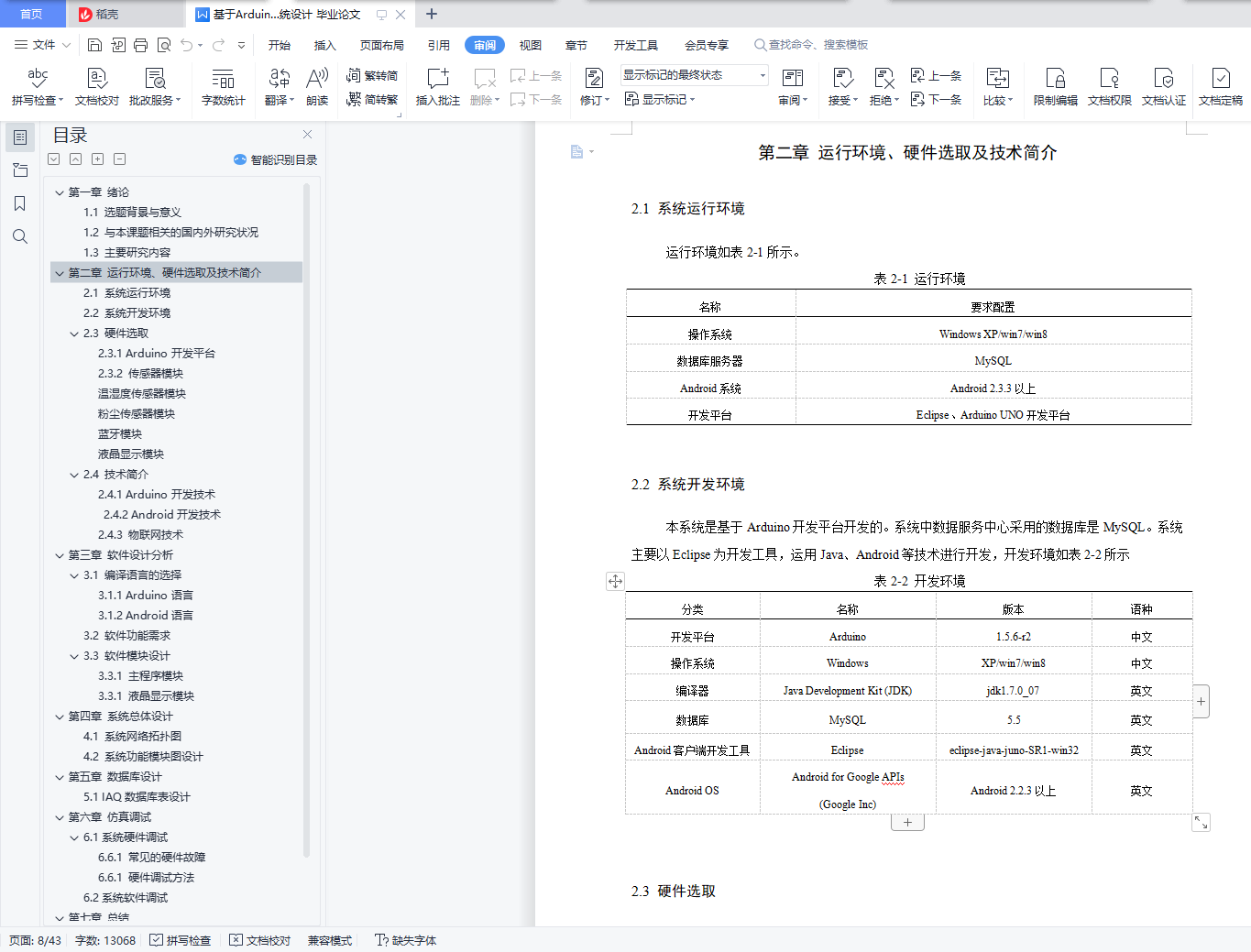This screenshot has height=952, width=1251.
Task: Switch to the 插入 ribbon tab
Action: pos(325,45)
